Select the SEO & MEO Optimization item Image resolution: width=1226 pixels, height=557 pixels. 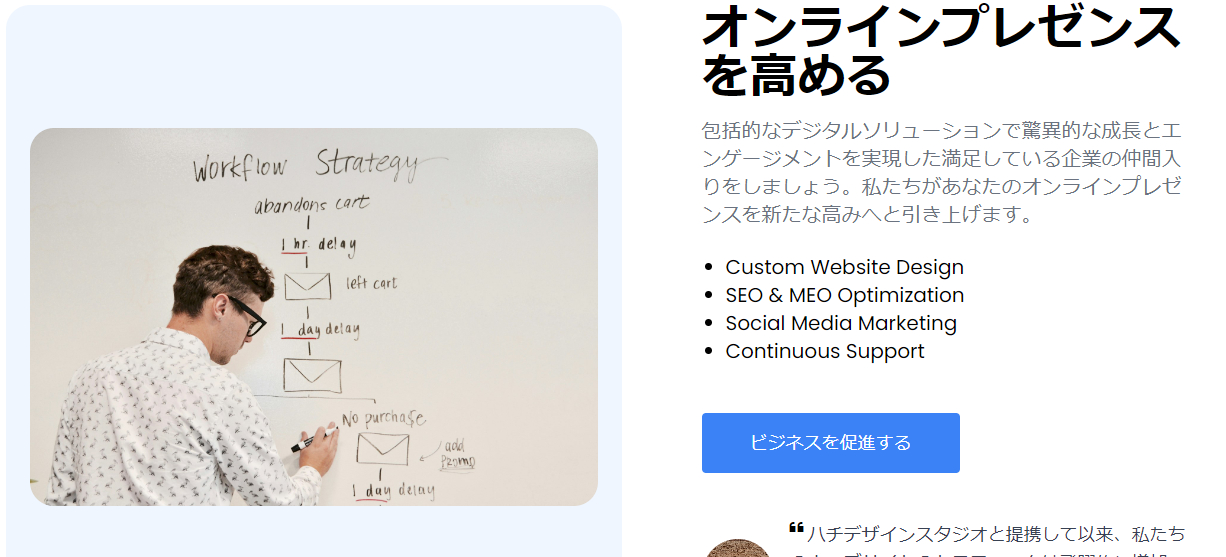[x=844, y=295]
